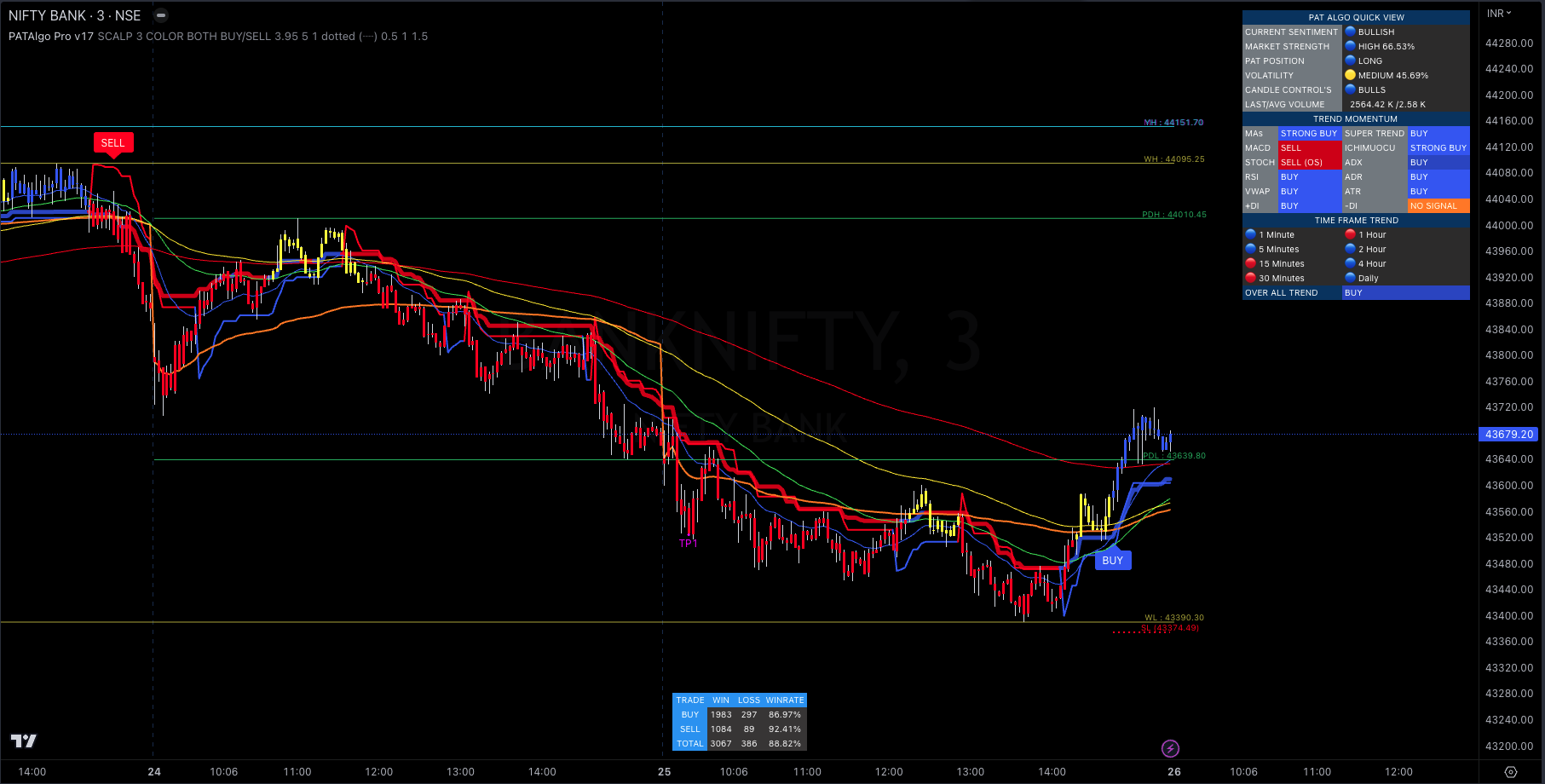Image resolution: width=1545 pixels, height=784 pixels.
Task: Click the WH : 44095.25 level label
Action: [x=1174, y=159]
